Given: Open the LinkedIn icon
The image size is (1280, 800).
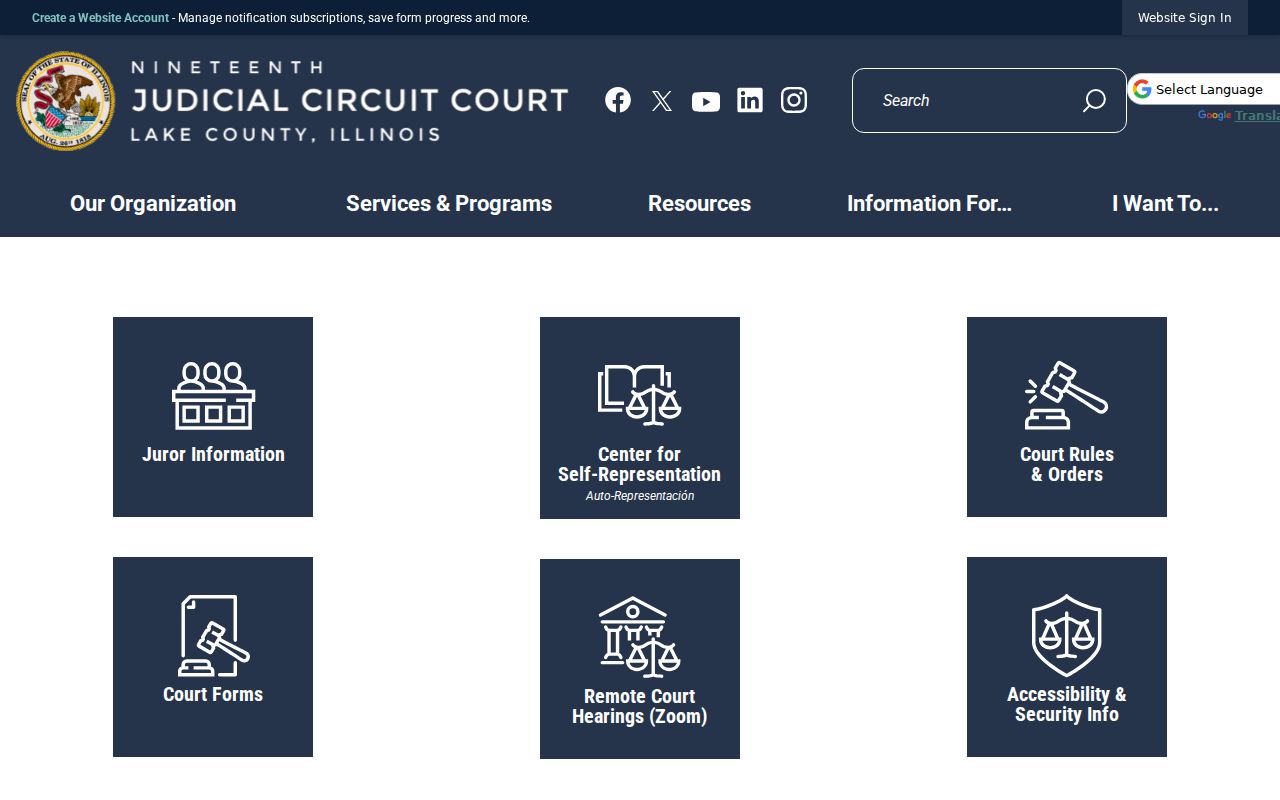Looking at the screenshot, I should [750, 100].
